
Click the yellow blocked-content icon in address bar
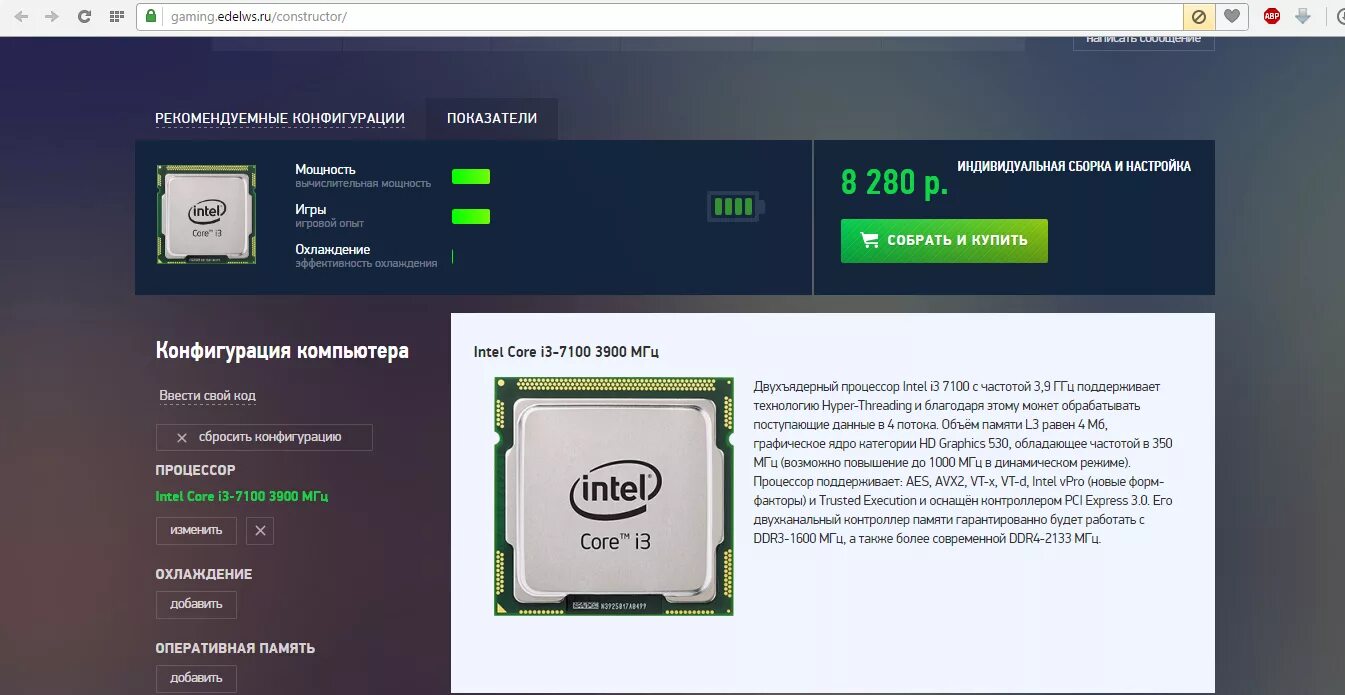[x=1198, y=16]
